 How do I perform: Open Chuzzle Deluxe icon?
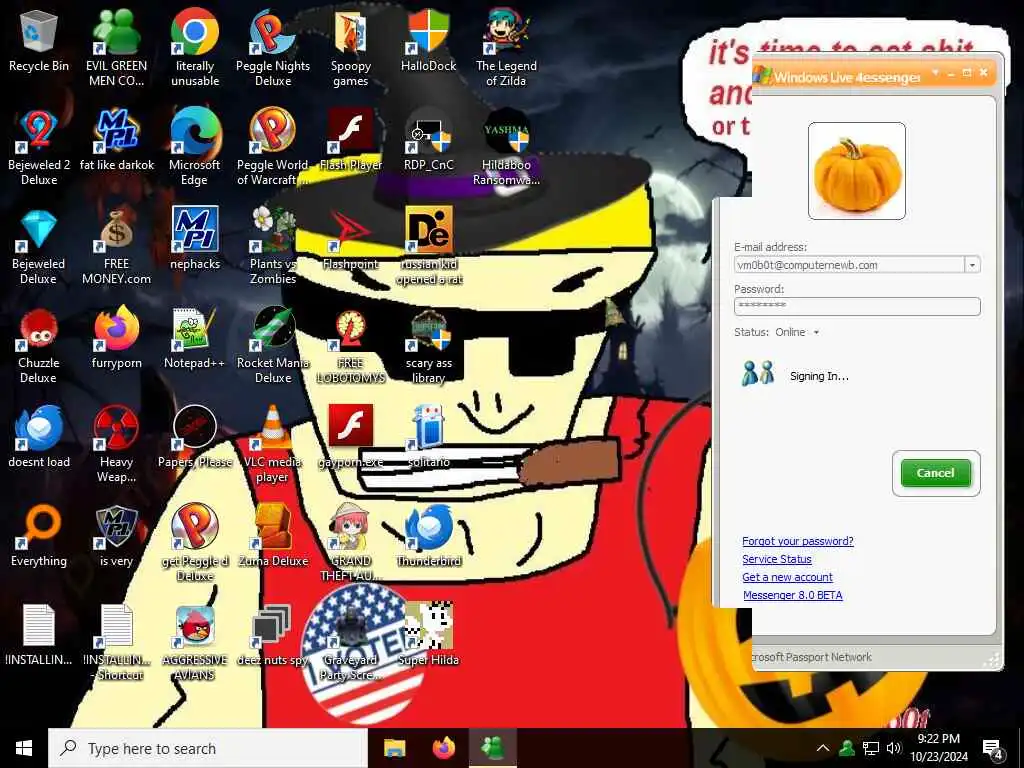point(39,346)
